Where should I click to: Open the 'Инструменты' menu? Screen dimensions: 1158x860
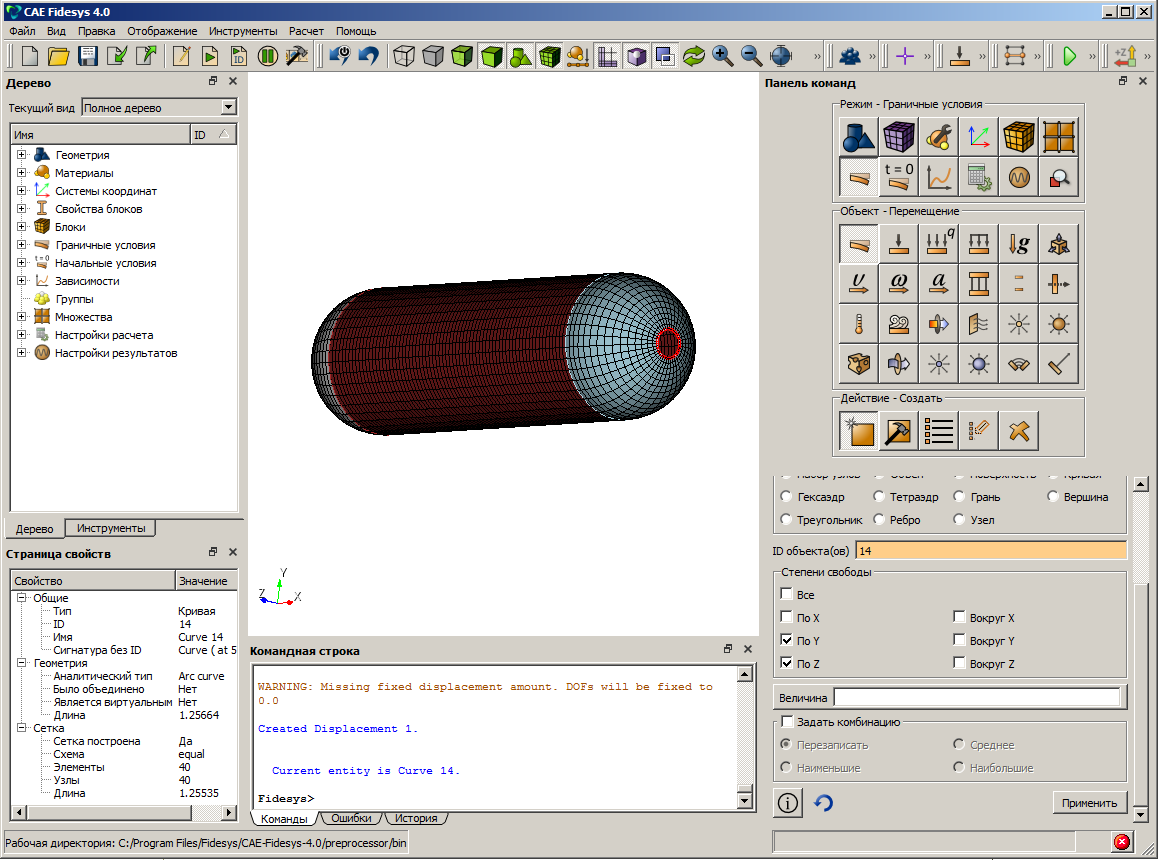tap(243, 31)
